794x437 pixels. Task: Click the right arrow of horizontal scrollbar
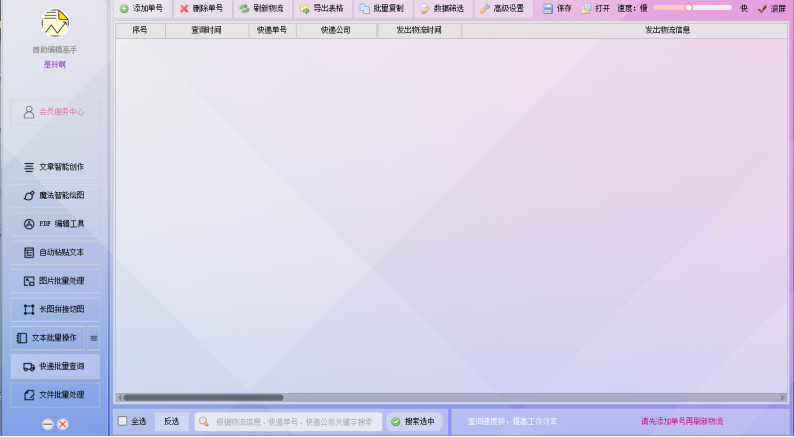(x=783, y=398)
